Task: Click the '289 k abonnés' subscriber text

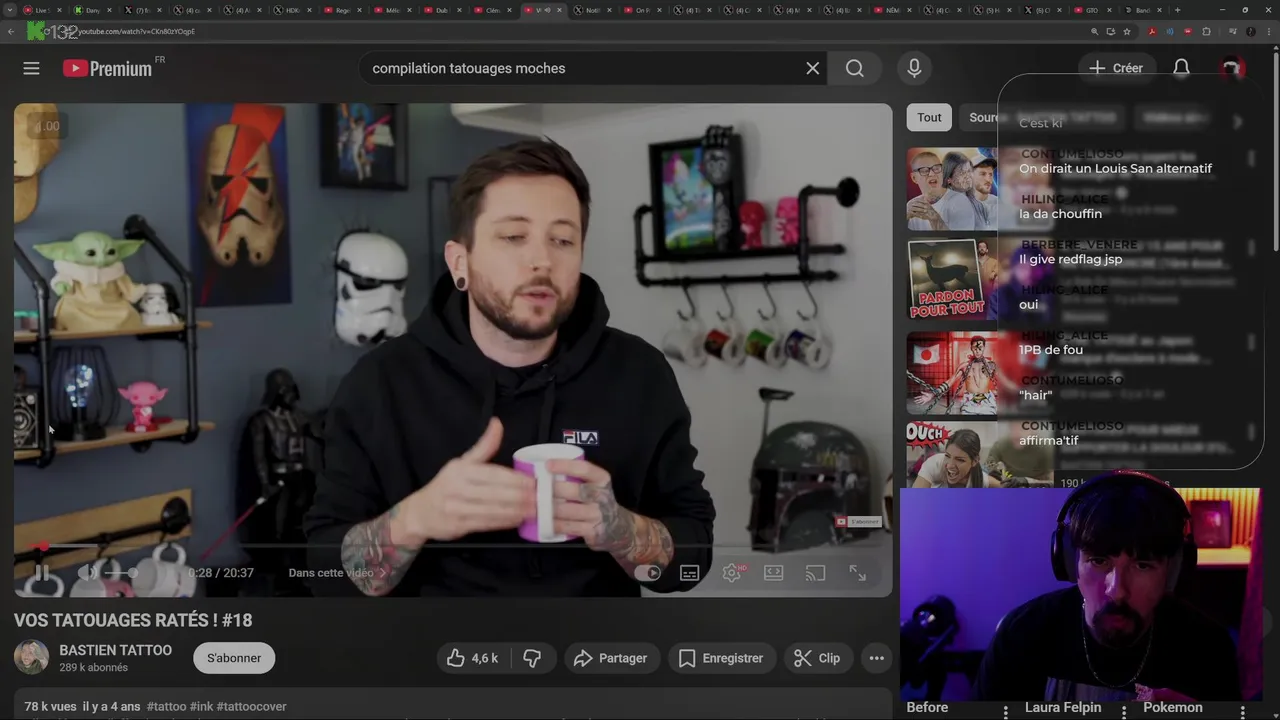Action: tap(93, 668)
